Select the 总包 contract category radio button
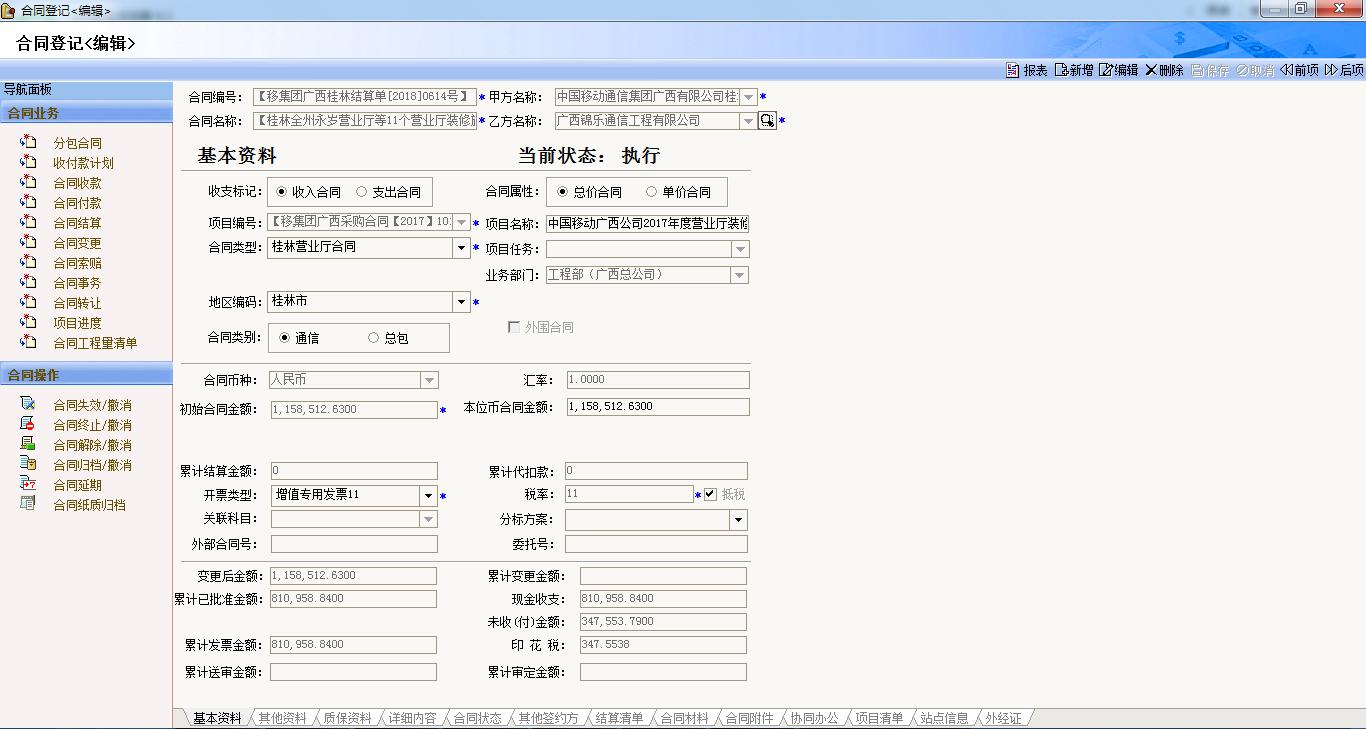 click(x=374, y=338)
